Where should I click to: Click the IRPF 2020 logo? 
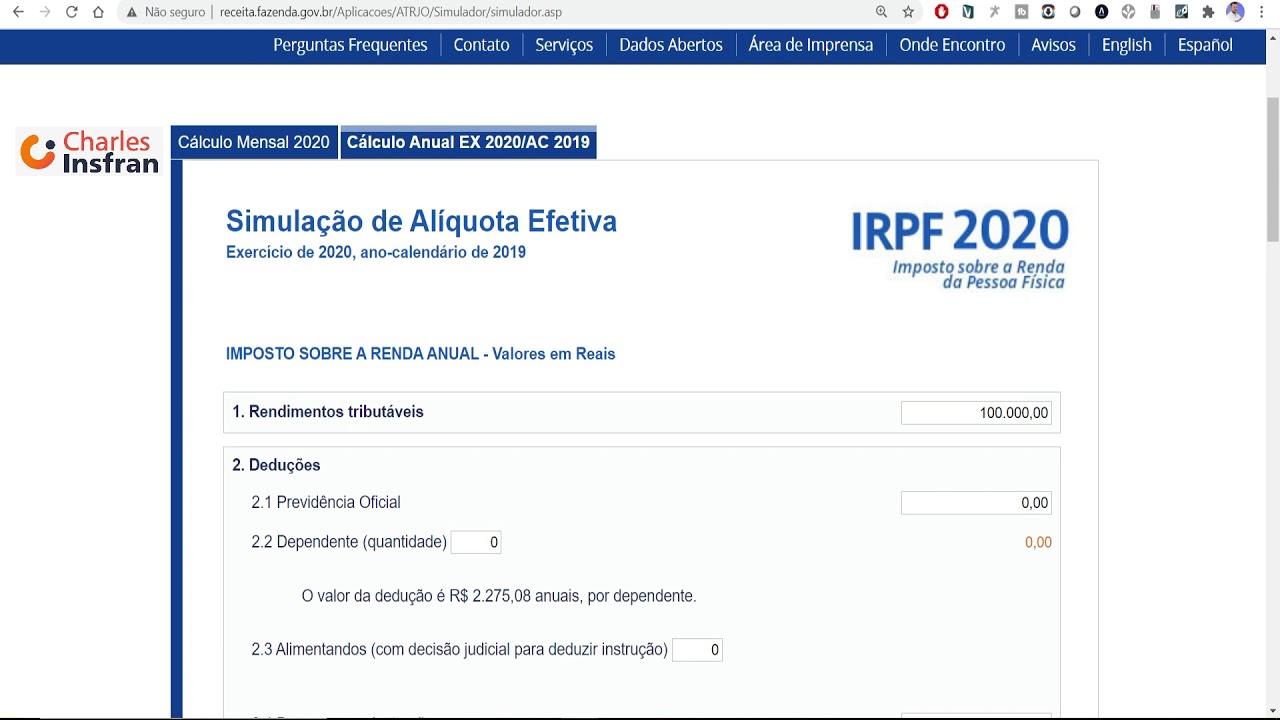click(x=960, y=248)
